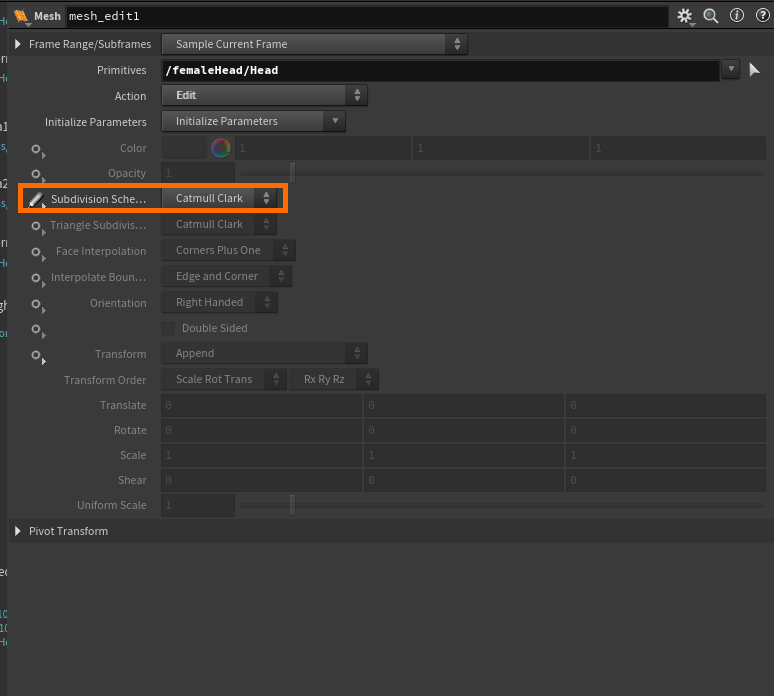Open the color wheel picker

tap(221, 148)
